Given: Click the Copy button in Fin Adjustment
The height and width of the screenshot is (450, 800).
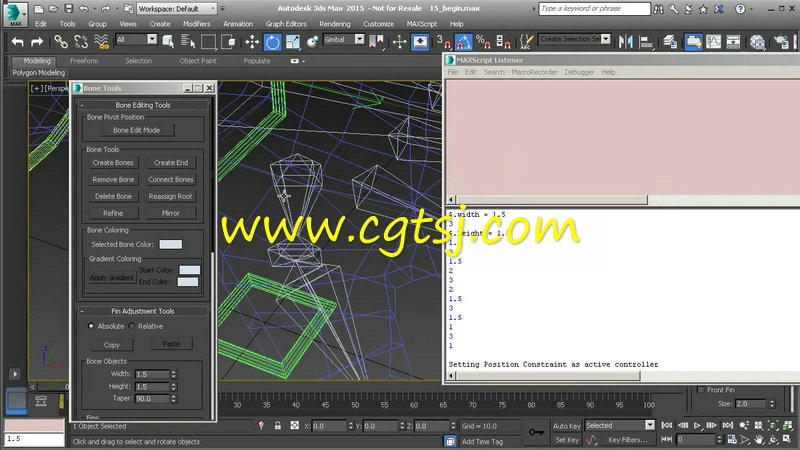Looking at the screenshot, I should pos(112,344).
